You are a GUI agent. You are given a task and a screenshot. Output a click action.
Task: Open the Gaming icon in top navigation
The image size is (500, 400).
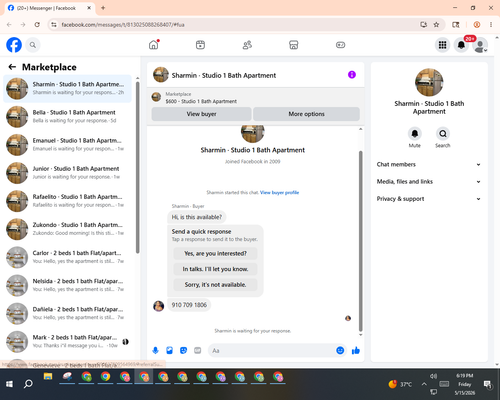coord(340,45)
